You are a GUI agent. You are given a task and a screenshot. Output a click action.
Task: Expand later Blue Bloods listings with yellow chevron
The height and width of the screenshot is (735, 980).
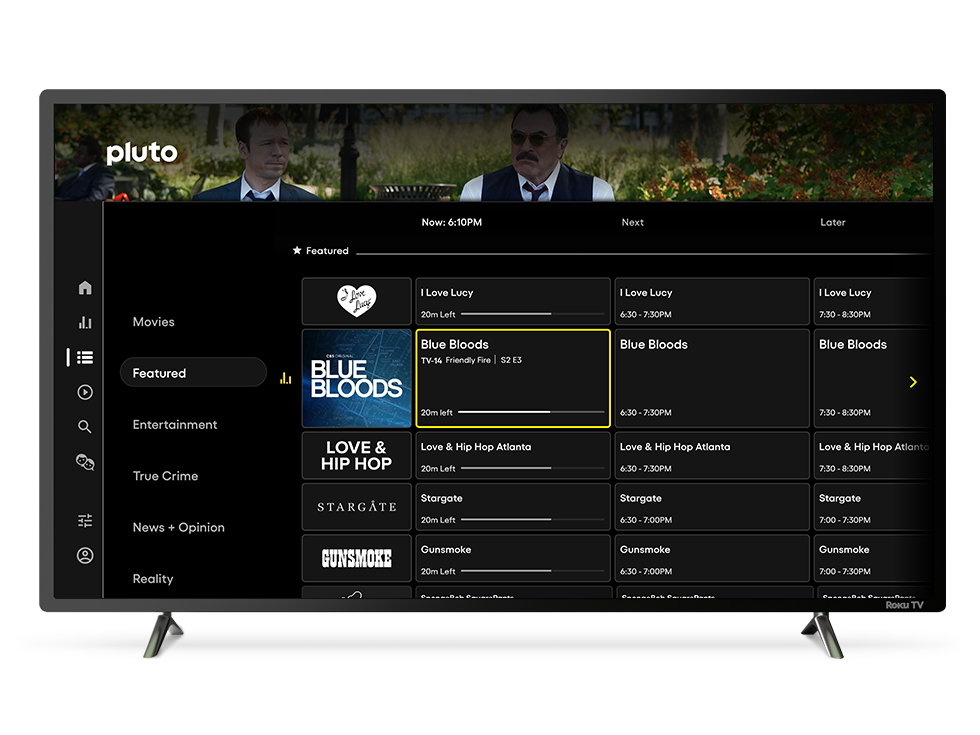[912, 381]
